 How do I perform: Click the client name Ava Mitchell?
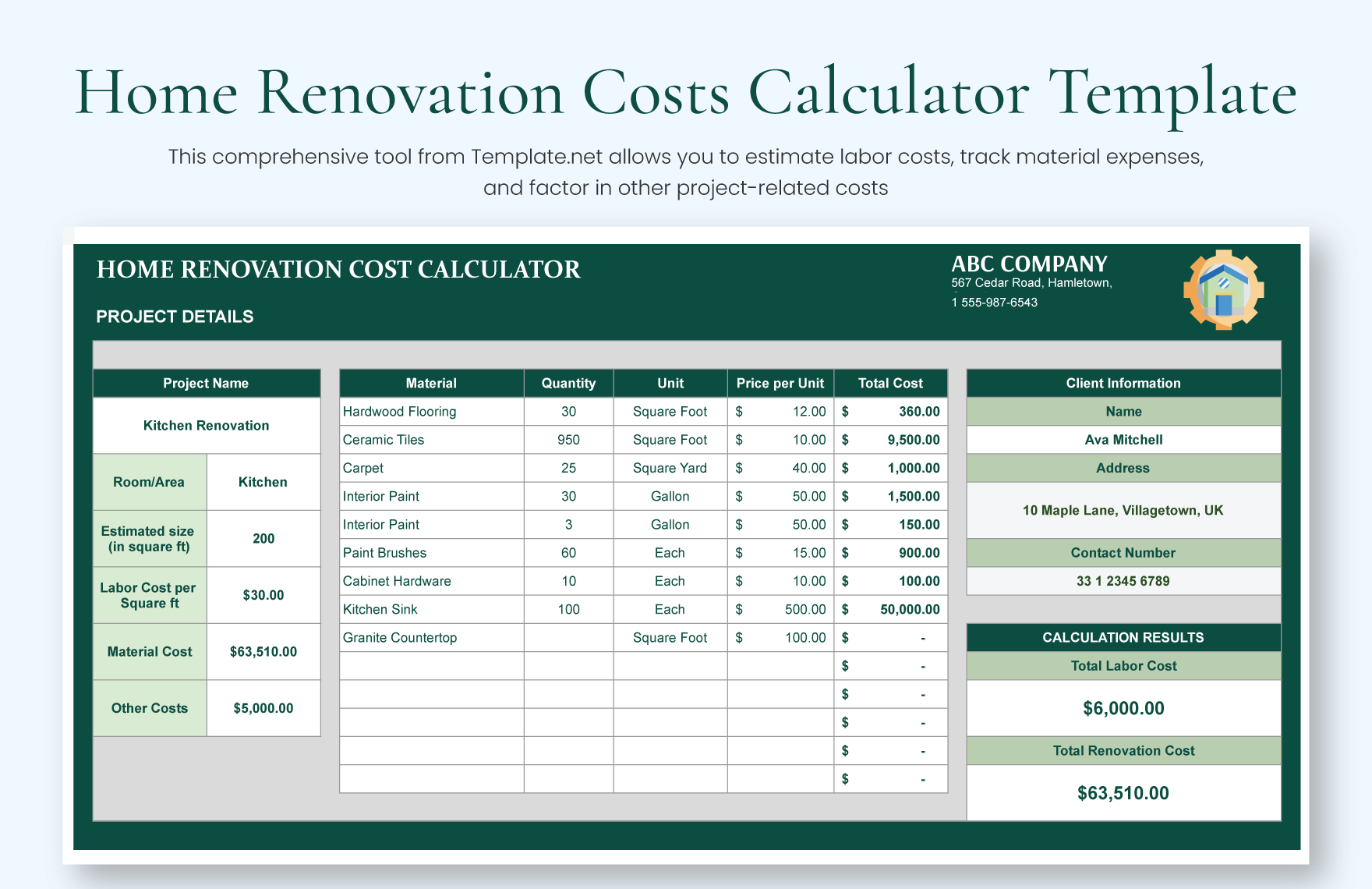coord(1123,440)
